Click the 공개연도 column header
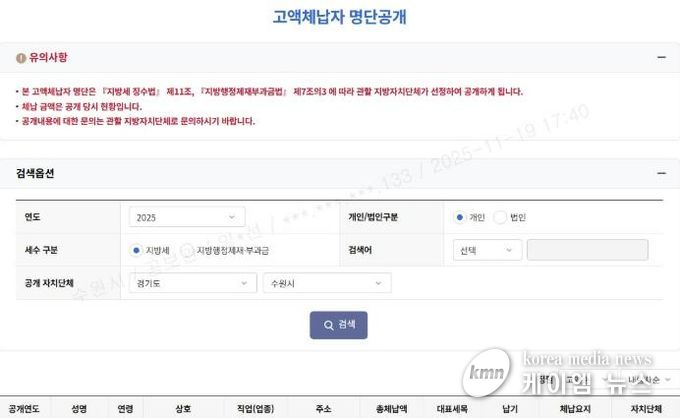 click(x=24, y=409)
